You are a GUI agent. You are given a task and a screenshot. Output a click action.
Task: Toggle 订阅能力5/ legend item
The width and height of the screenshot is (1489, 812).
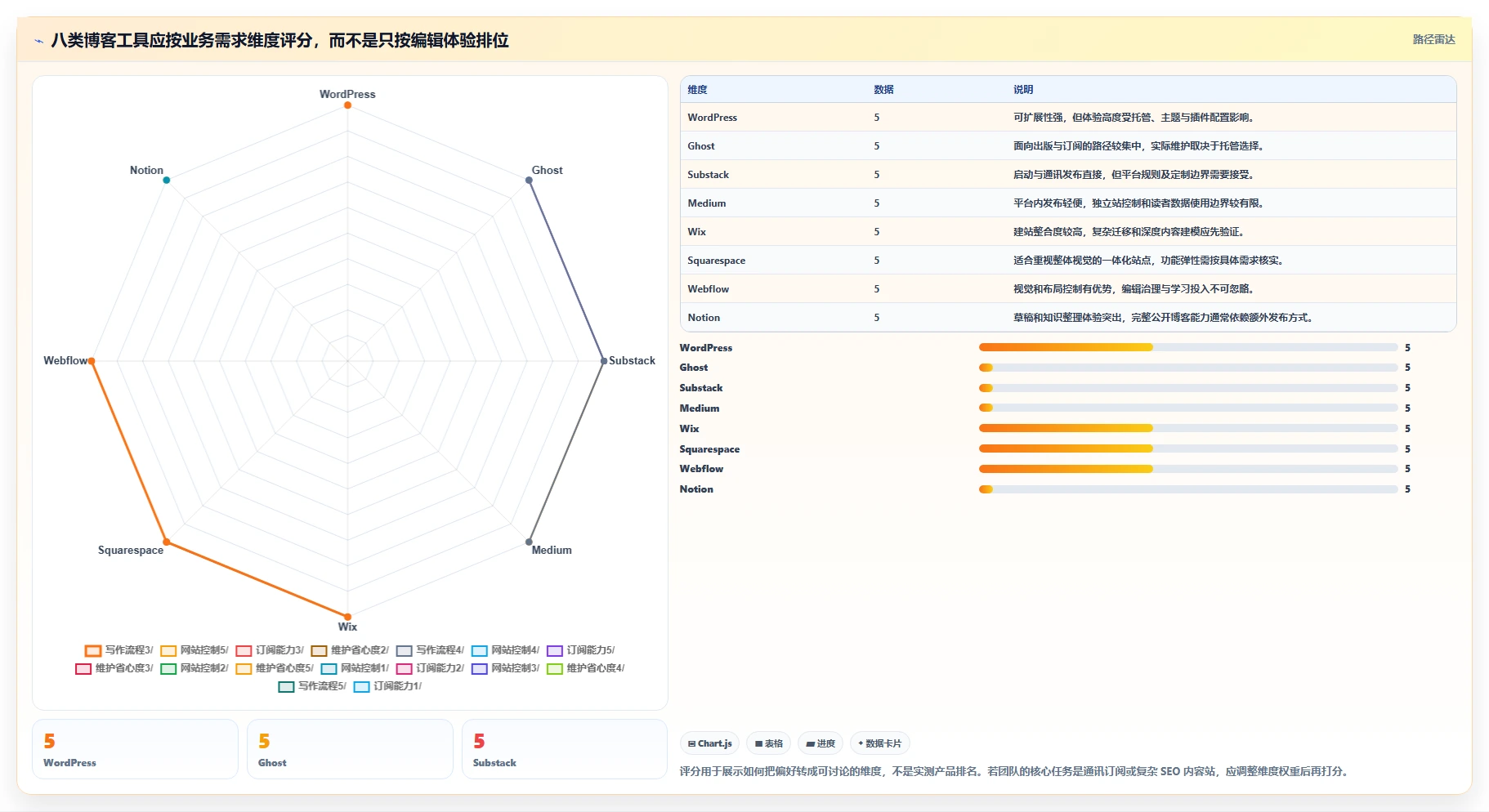(581, 650)
